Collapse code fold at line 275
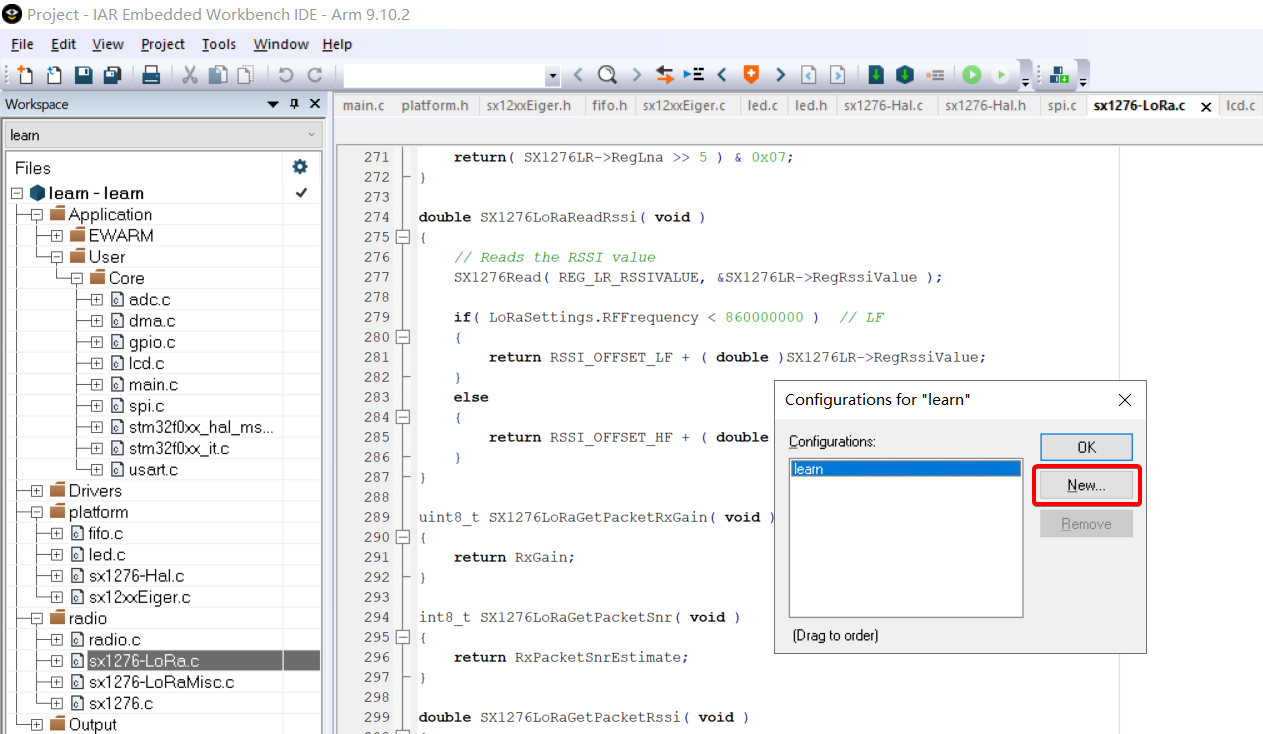Screen dimensions: 1263x734 (x=403, y=237)
